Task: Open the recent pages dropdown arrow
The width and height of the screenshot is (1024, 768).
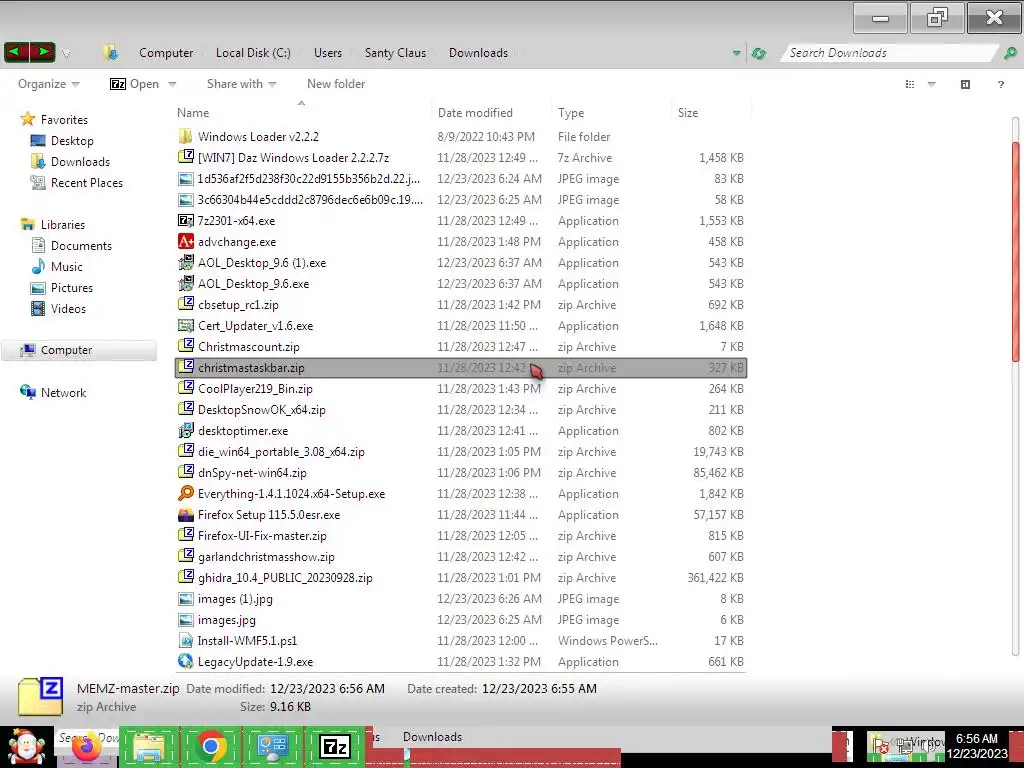Action: (65, 54)
